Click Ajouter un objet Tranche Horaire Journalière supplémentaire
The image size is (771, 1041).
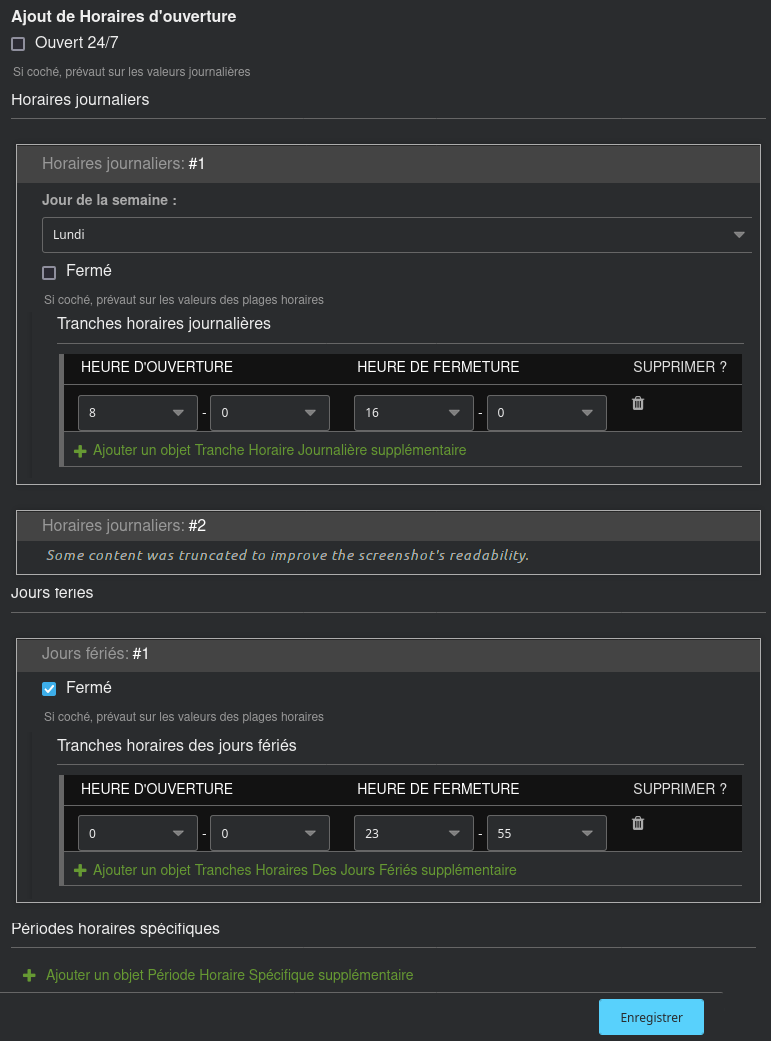(280, 450)
